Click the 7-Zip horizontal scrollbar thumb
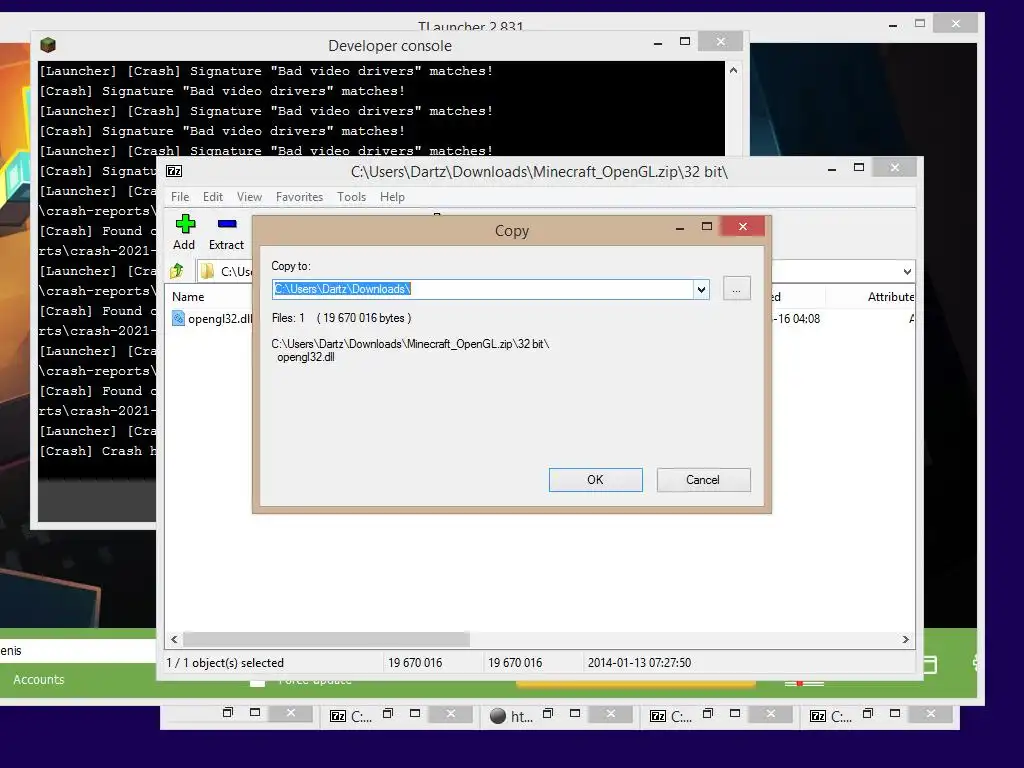1024x768 pixels. [326, 639]
